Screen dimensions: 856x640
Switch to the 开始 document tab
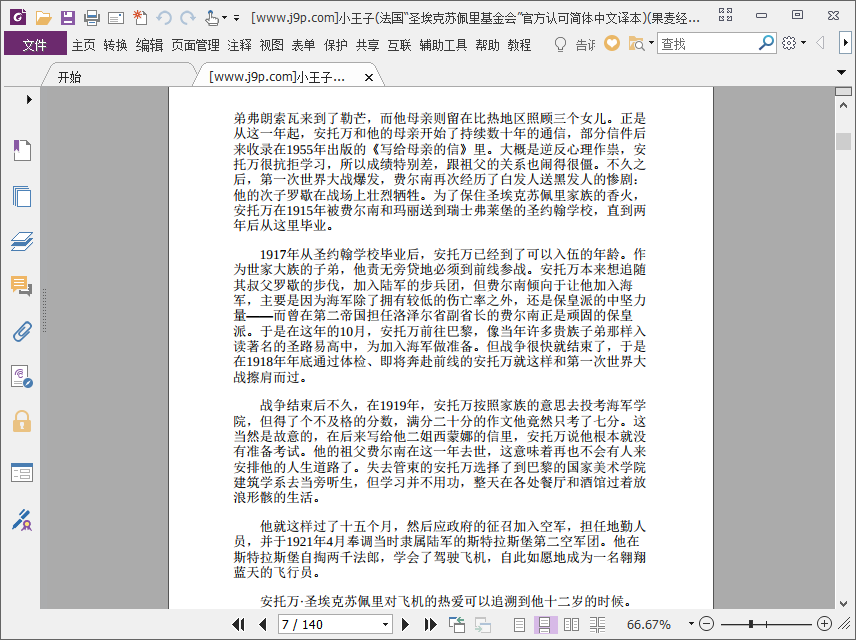117,75
